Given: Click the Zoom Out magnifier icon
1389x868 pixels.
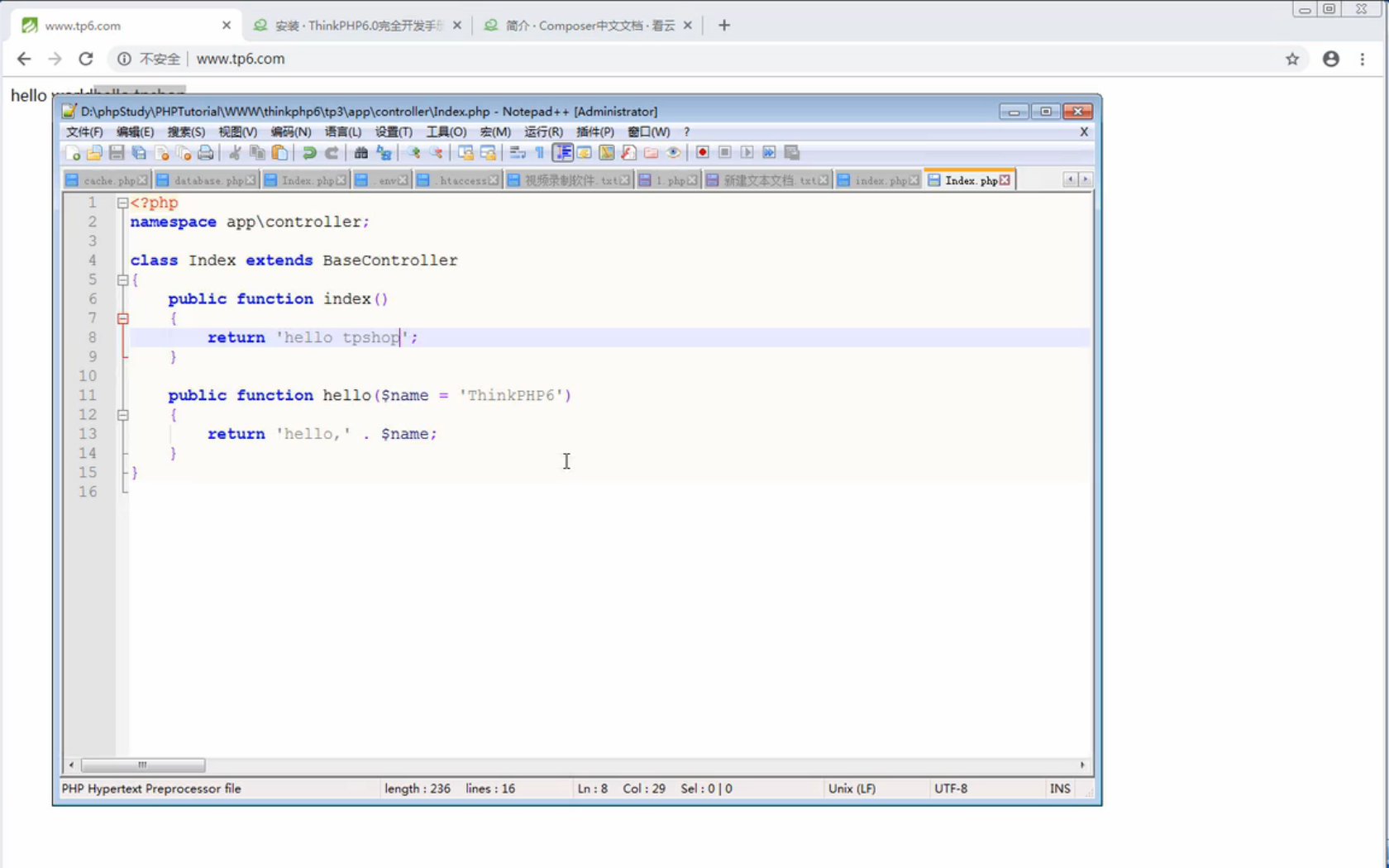Looking at the screenshot, I should point(436,153).
